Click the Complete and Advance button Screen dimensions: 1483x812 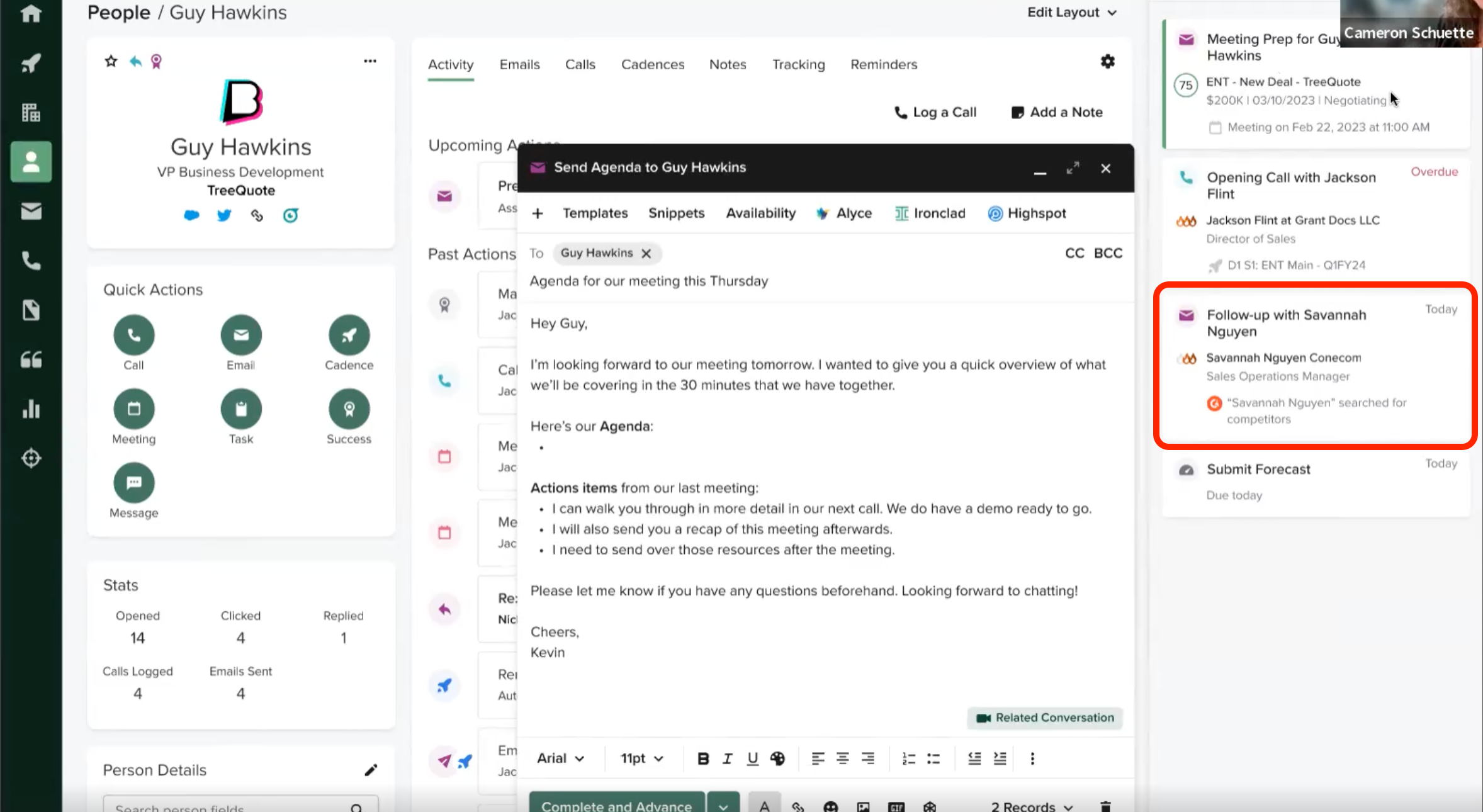coord(616,804)
